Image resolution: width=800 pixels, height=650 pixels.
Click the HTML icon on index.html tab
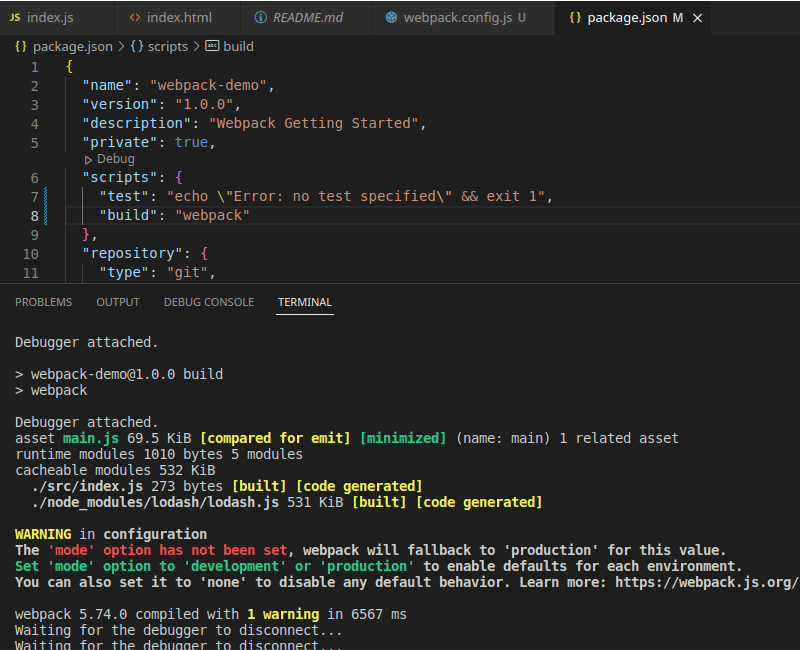[135, 18]
